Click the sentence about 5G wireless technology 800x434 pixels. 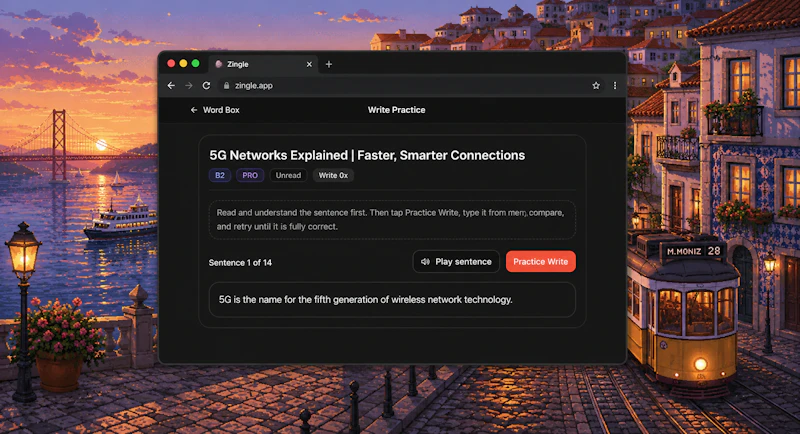[x=392, y=300]
